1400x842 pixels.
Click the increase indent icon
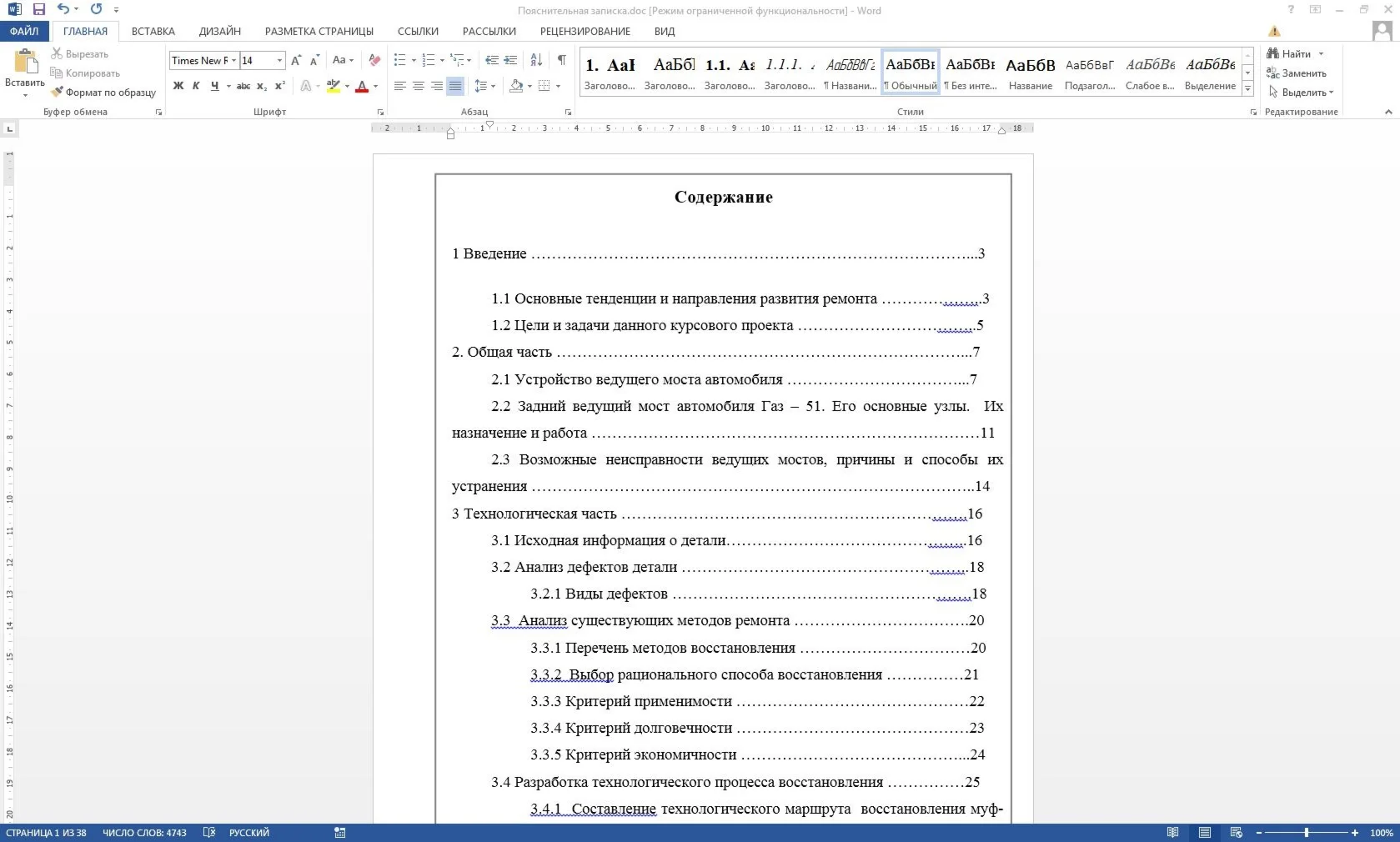(510, 60)
